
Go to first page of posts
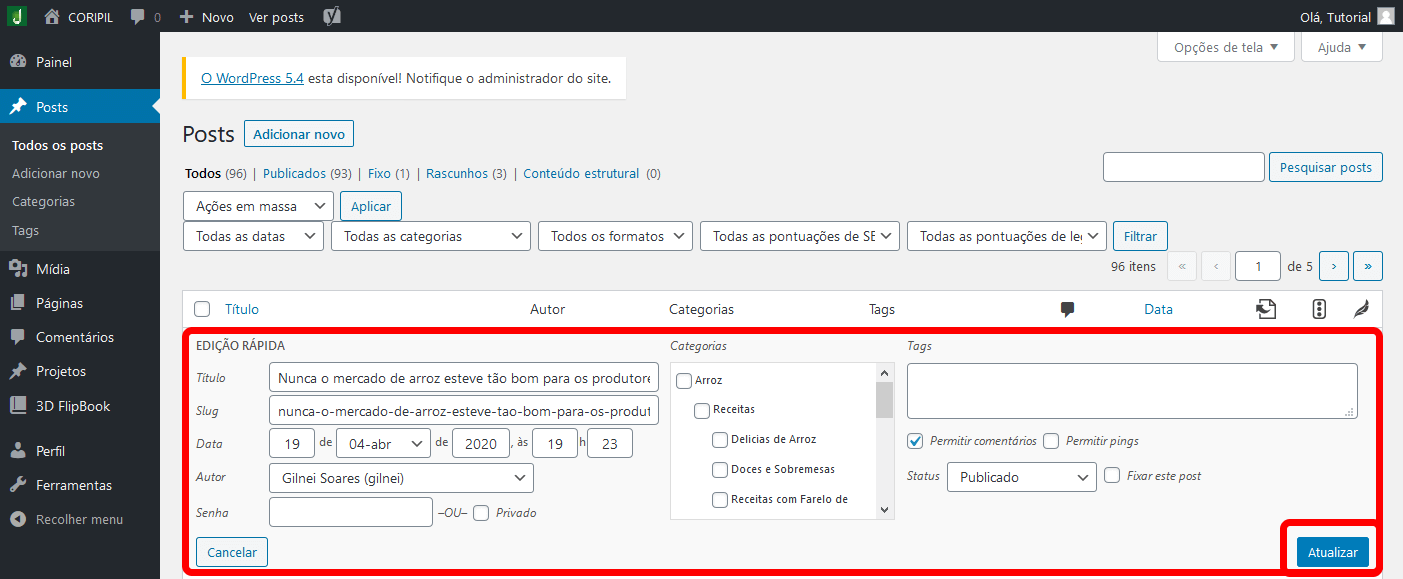point(1181,266)
